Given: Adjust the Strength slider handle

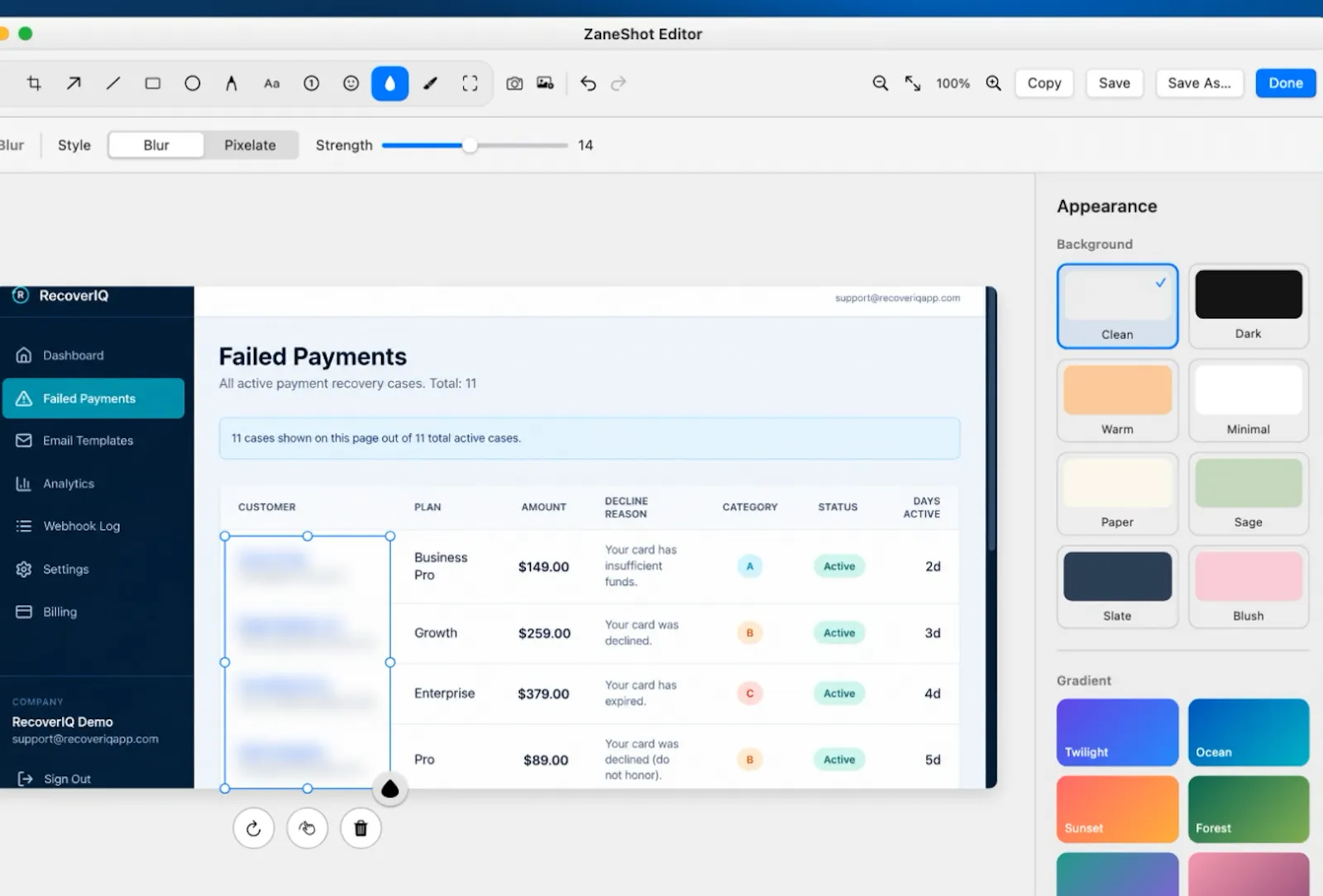Looking at the screenshot, I should [x=470, y=145].
